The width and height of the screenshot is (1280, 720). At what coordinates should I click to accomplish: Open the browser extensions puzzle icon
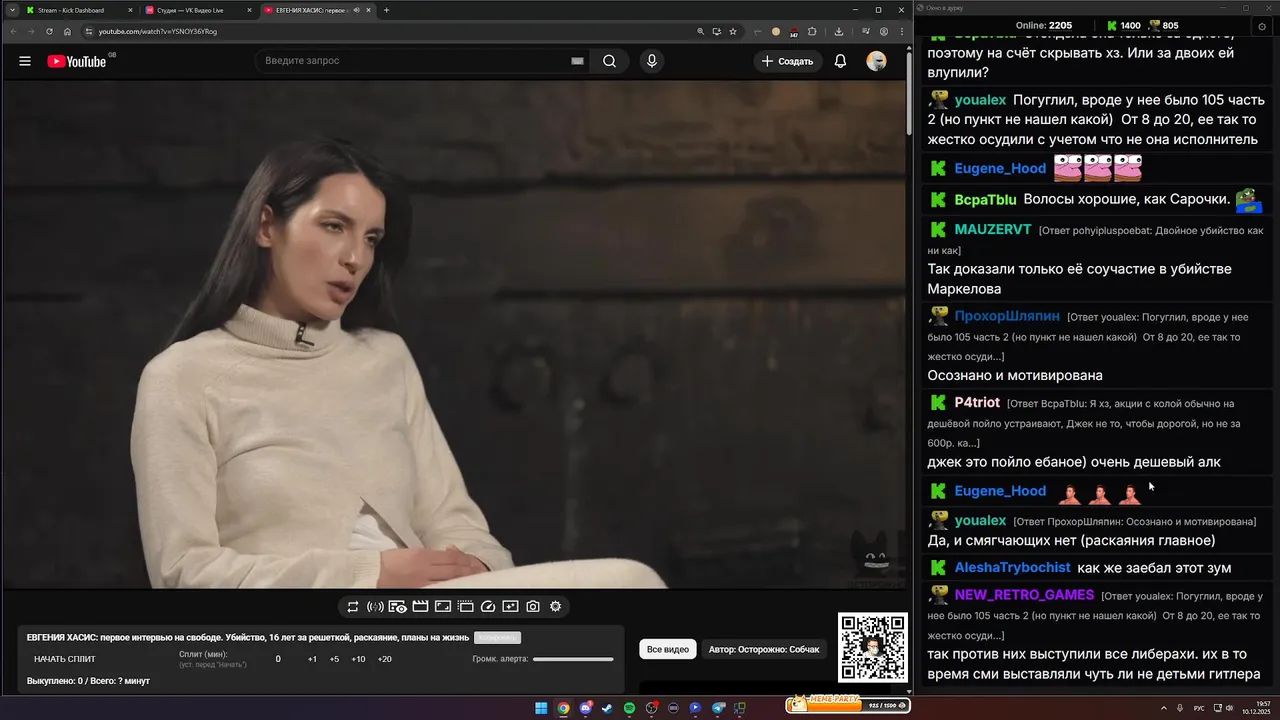pyautogui.click(x=812, y=31)
